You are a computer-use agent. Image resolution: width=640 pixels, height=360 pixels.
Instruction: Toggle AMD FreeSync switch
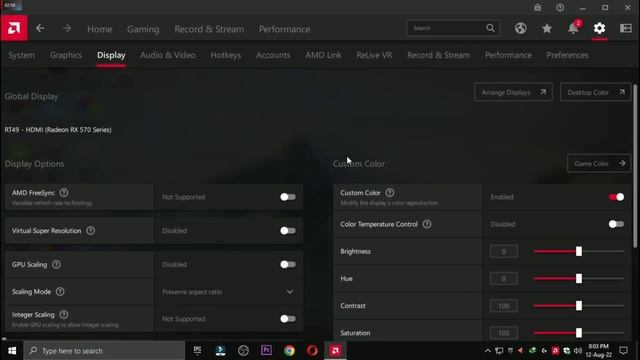coord(288,197)
